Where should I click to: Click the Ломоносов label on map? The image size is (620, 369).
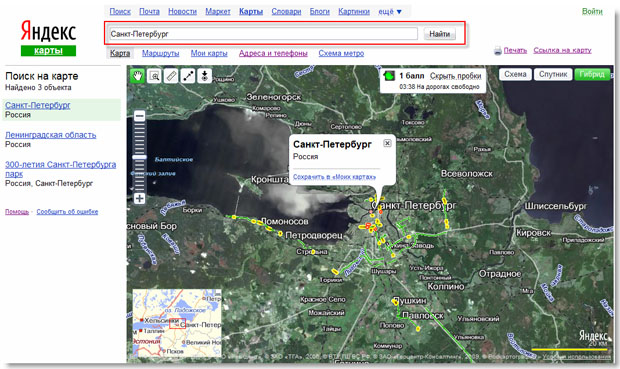pyautogui.click(x=284, y=221)
